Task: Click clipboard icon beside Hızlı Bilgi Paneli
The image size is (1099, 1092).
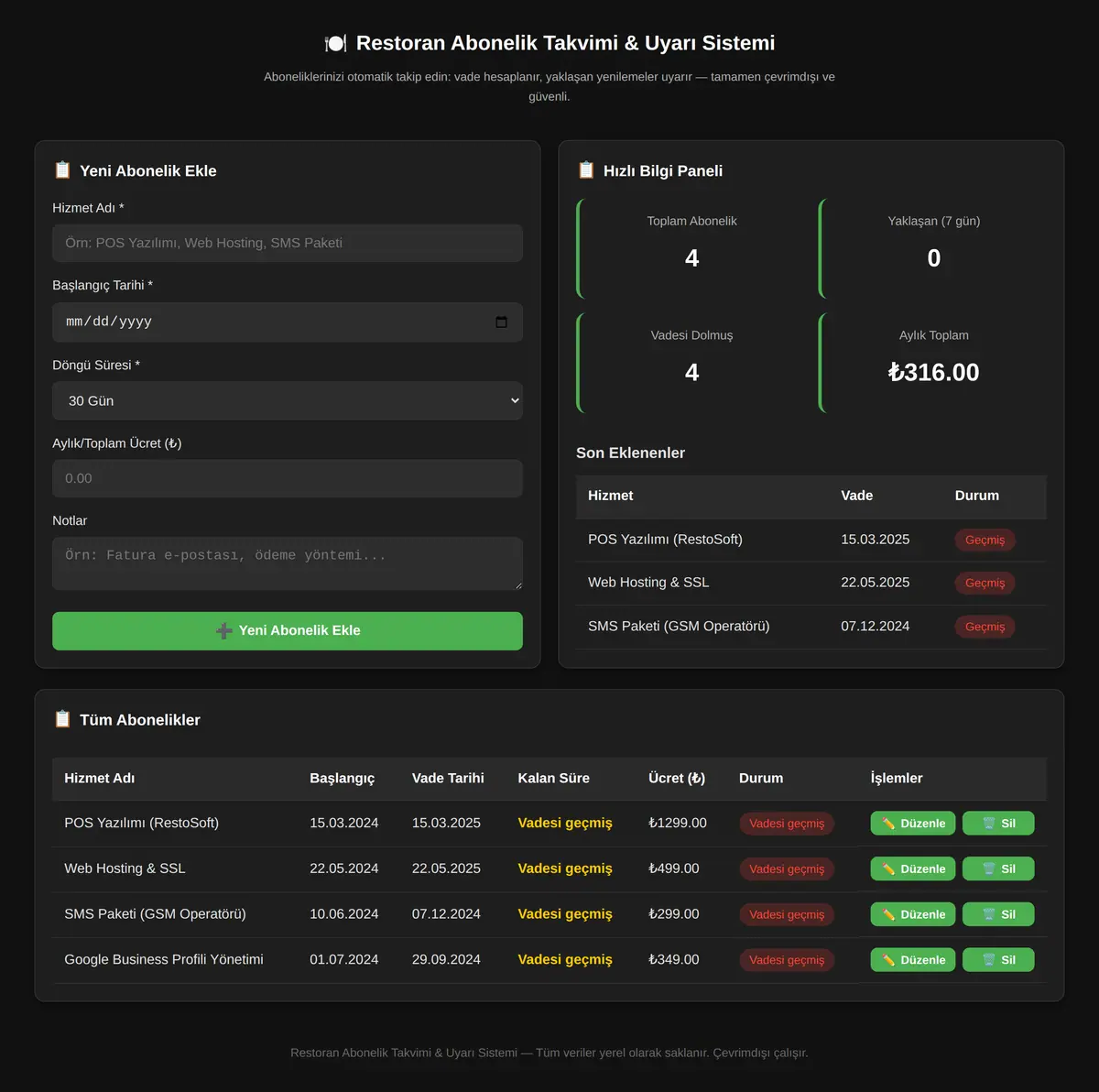Action: [x=586, y=170]
